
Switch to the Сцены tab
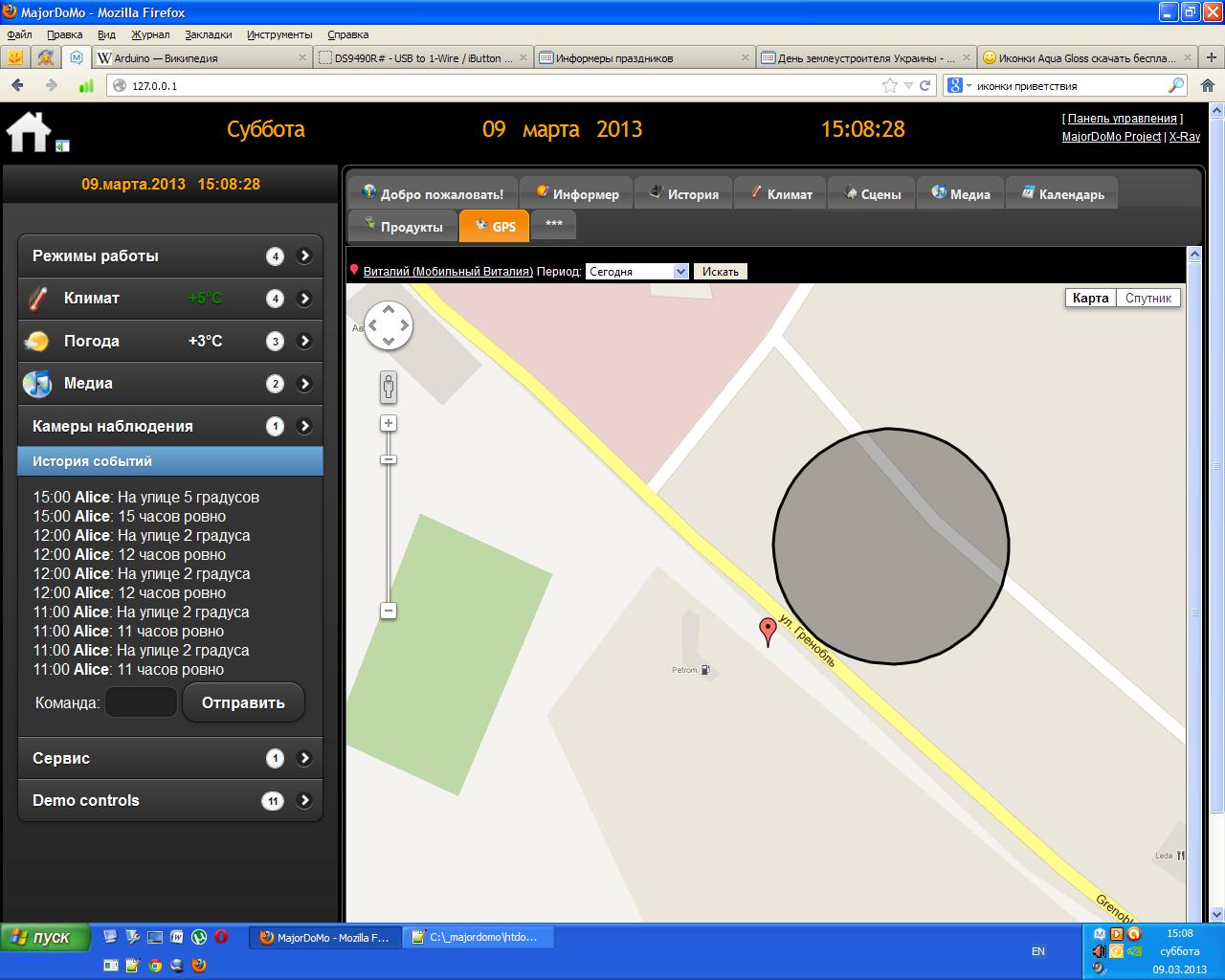(x=872, y=193)
